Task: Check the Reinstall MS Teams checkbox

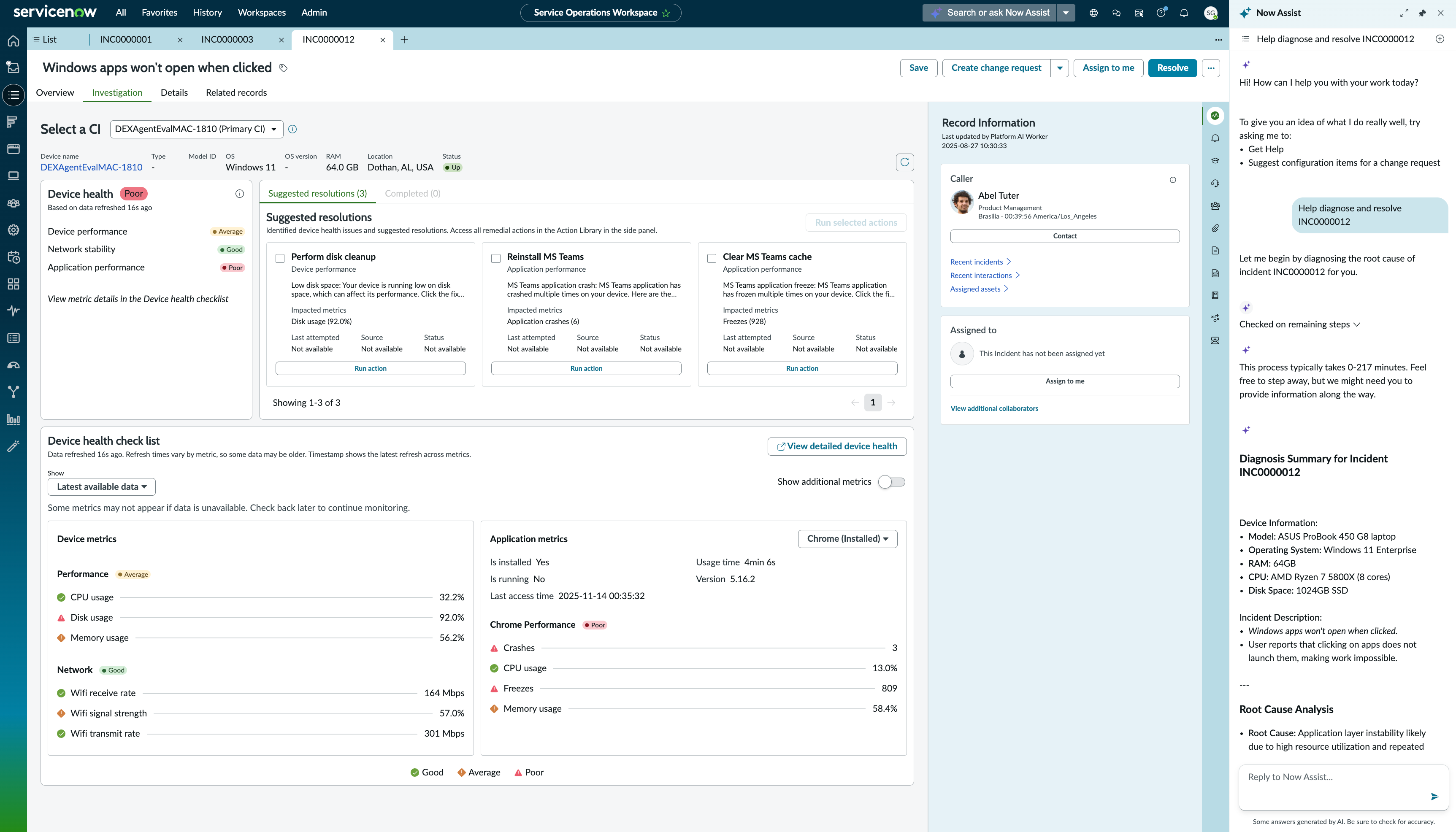Action: tap(496, 258)
